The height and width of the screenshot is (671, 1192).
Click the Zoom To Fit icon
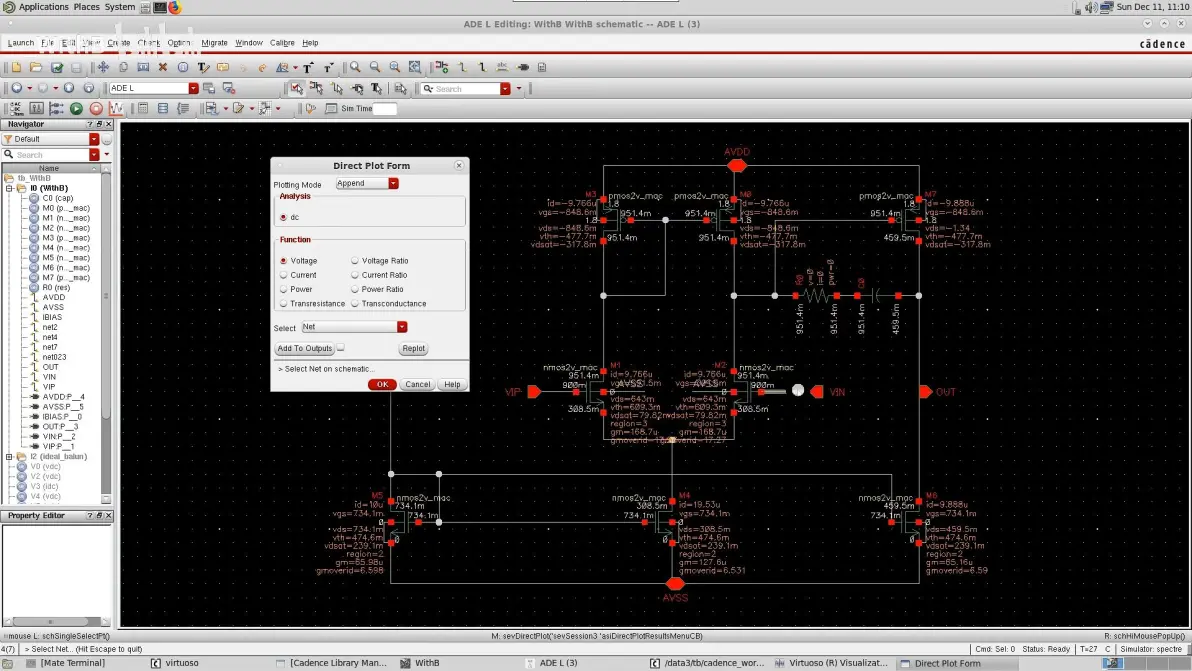[x=414, y=68]
